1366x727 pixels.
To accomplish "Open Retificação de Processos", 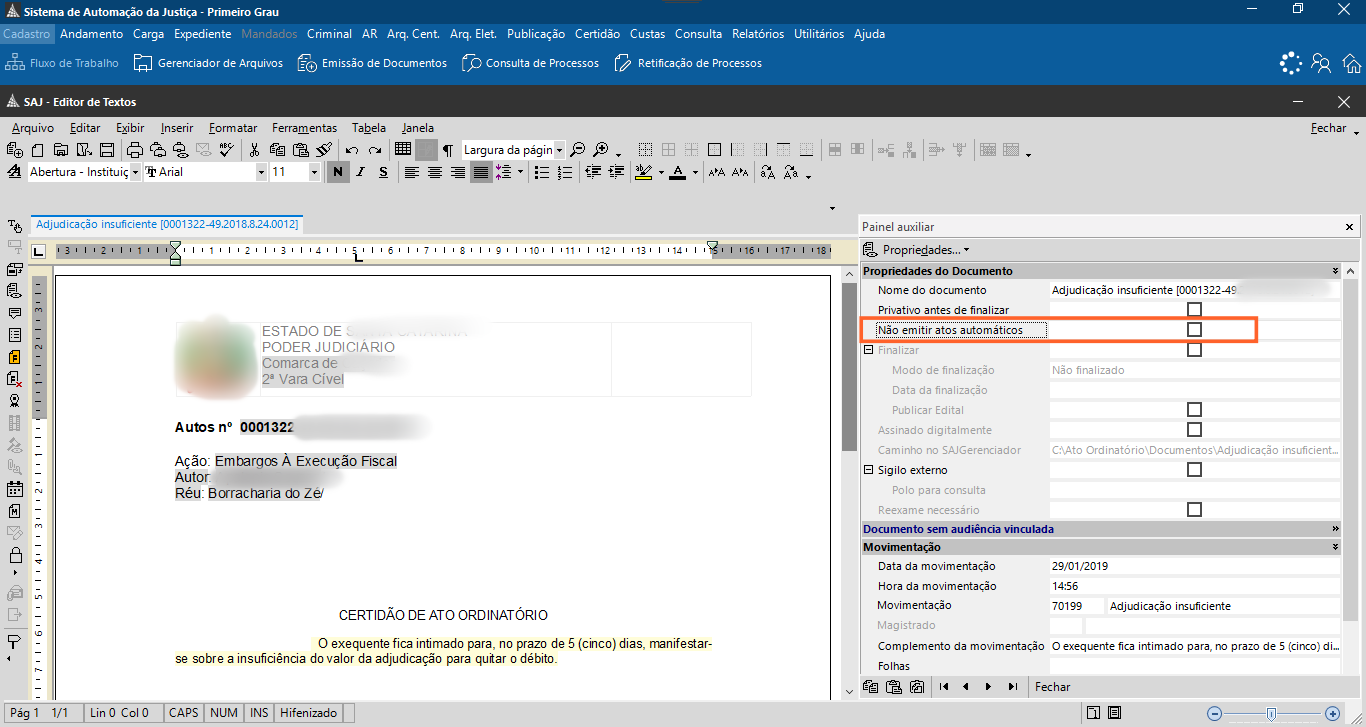I will 688,63.
